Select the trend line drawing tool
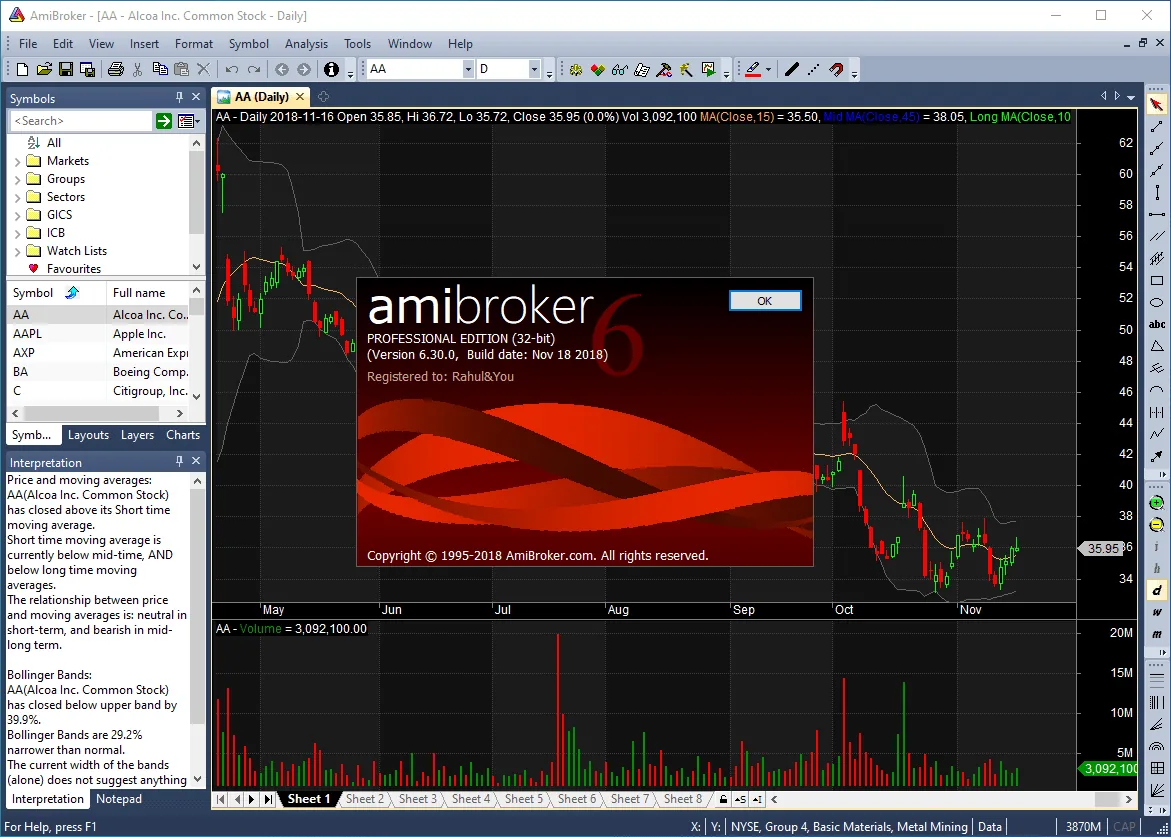1171x837 pixels. [x=1157, y=127]
